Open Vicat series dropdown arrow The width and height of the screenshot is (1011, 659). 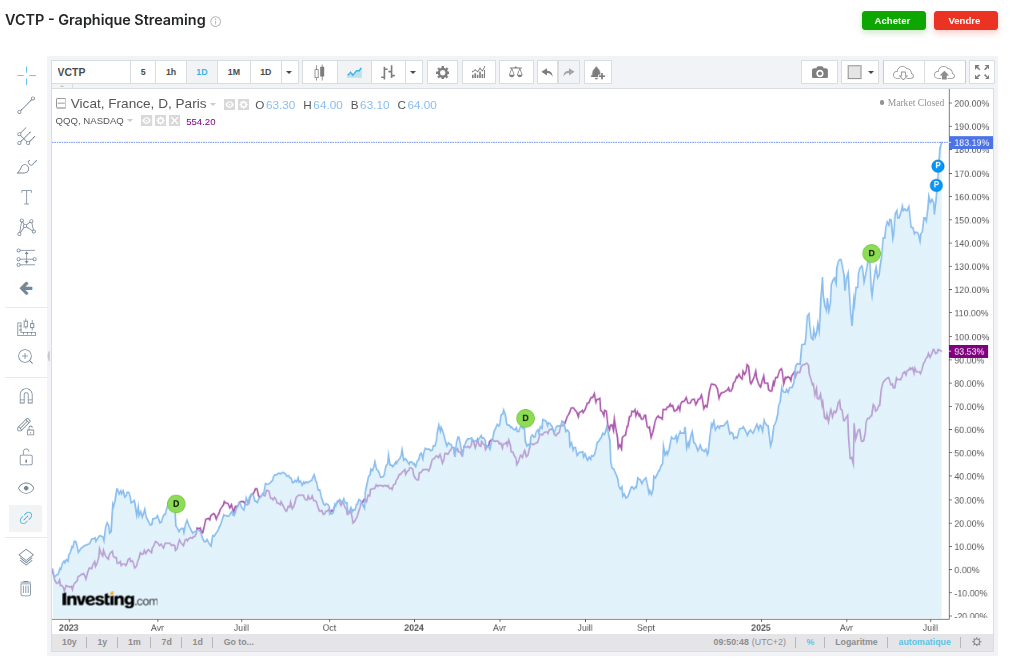213,104
